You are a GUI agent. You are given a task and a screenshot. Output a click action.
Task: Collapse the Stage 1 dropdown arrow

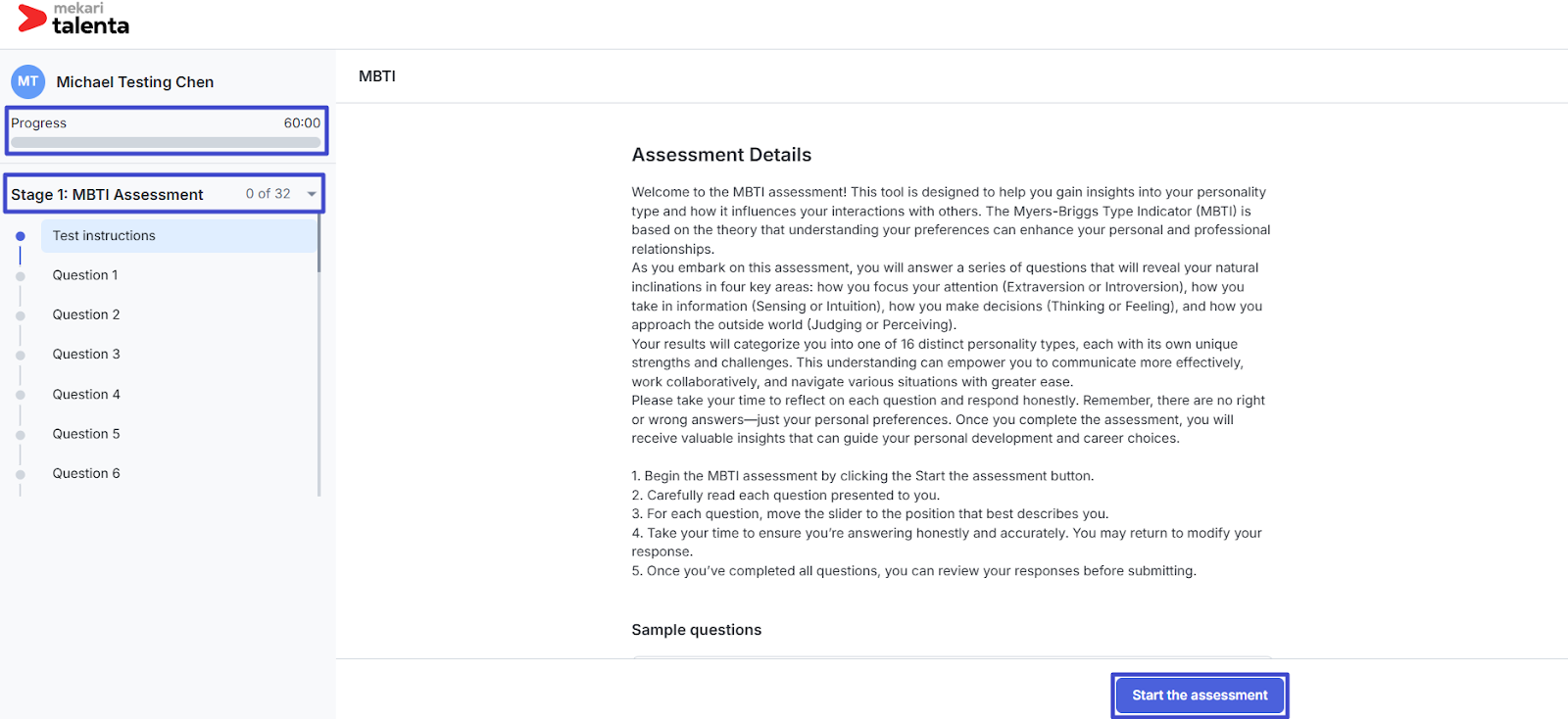(x=312, y=194)
